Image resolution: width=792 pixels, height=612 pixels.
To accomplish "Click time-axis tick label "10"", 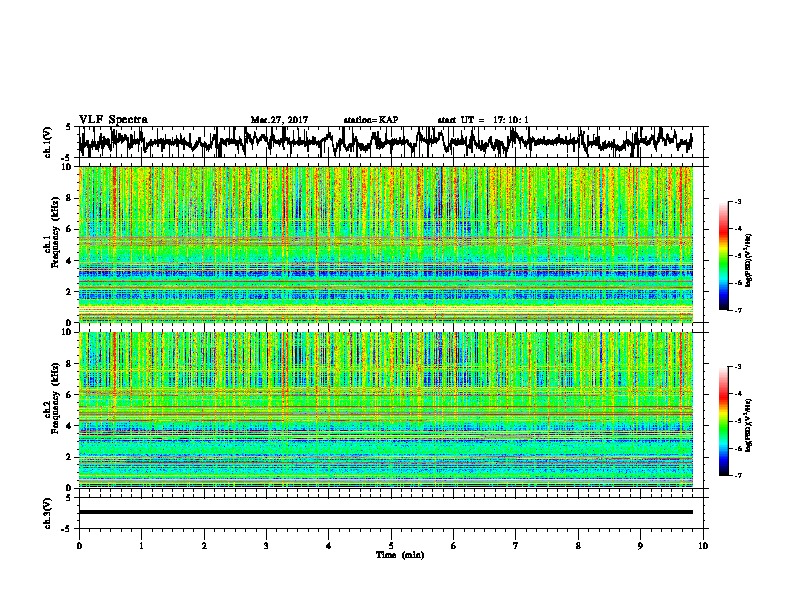I will (x=703, y=545).
